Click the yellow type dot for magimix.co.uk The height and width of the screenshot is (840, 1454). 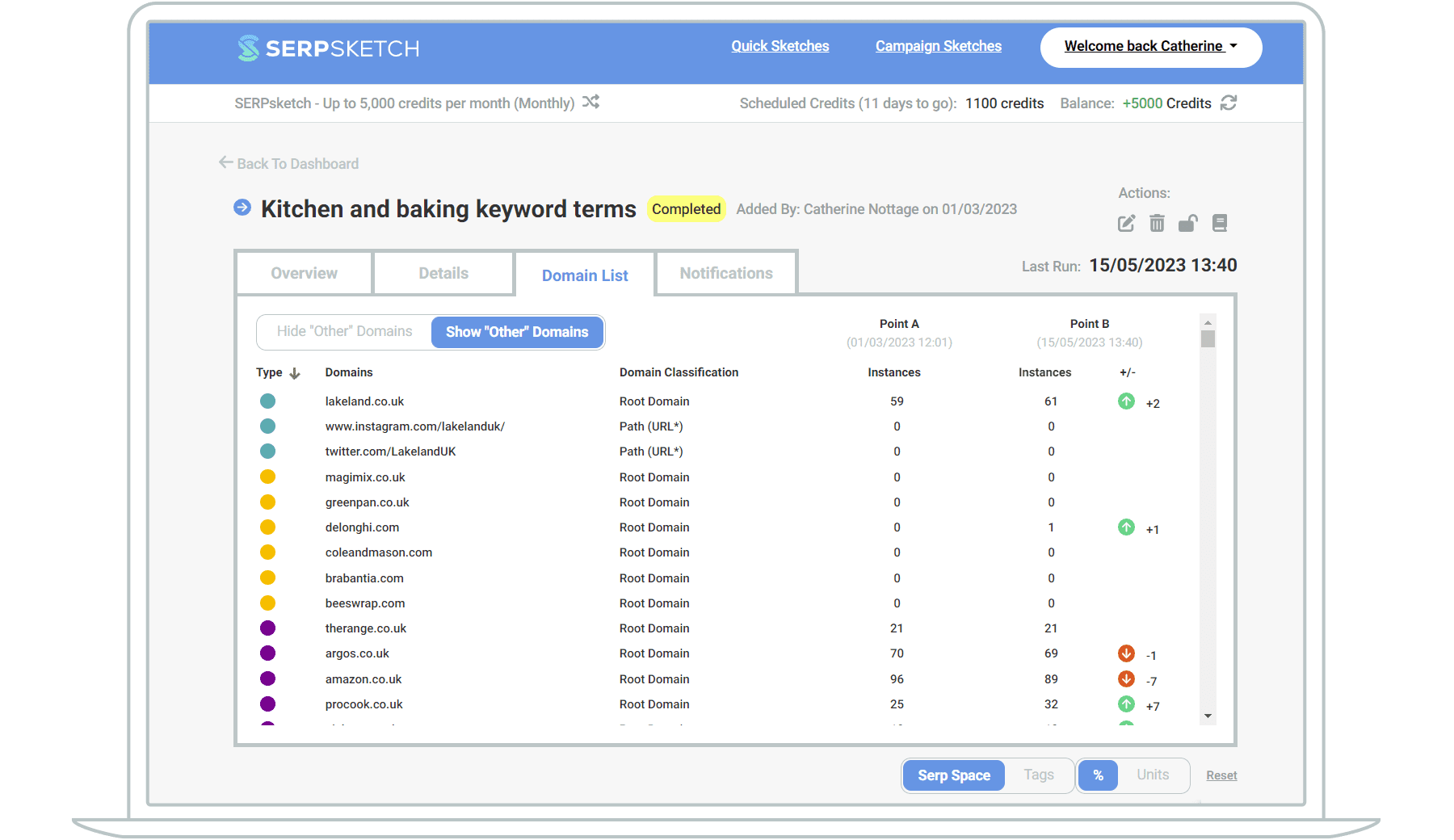pos(267,477)
